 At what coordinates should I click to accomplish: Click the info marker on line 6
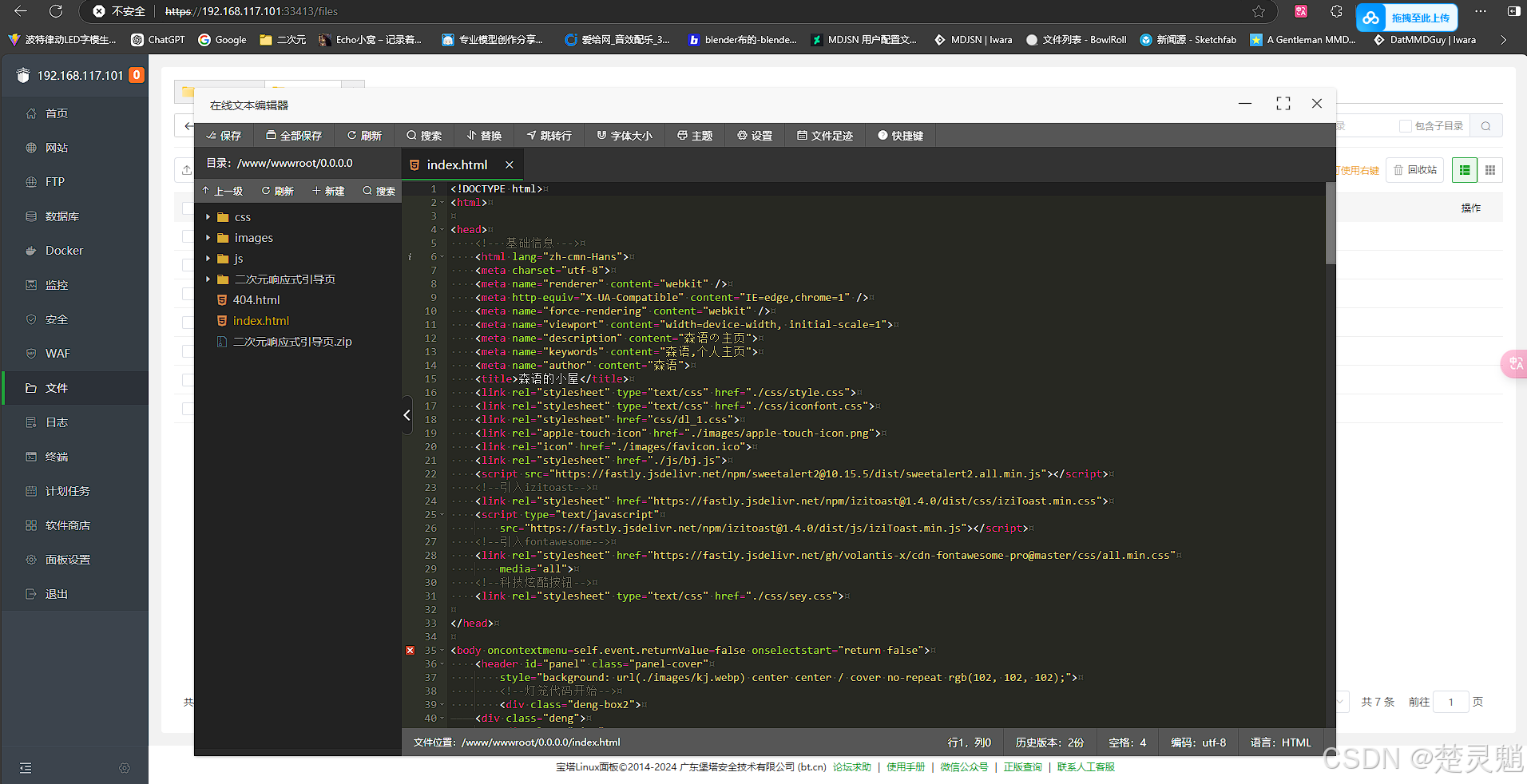pos(411,257)
